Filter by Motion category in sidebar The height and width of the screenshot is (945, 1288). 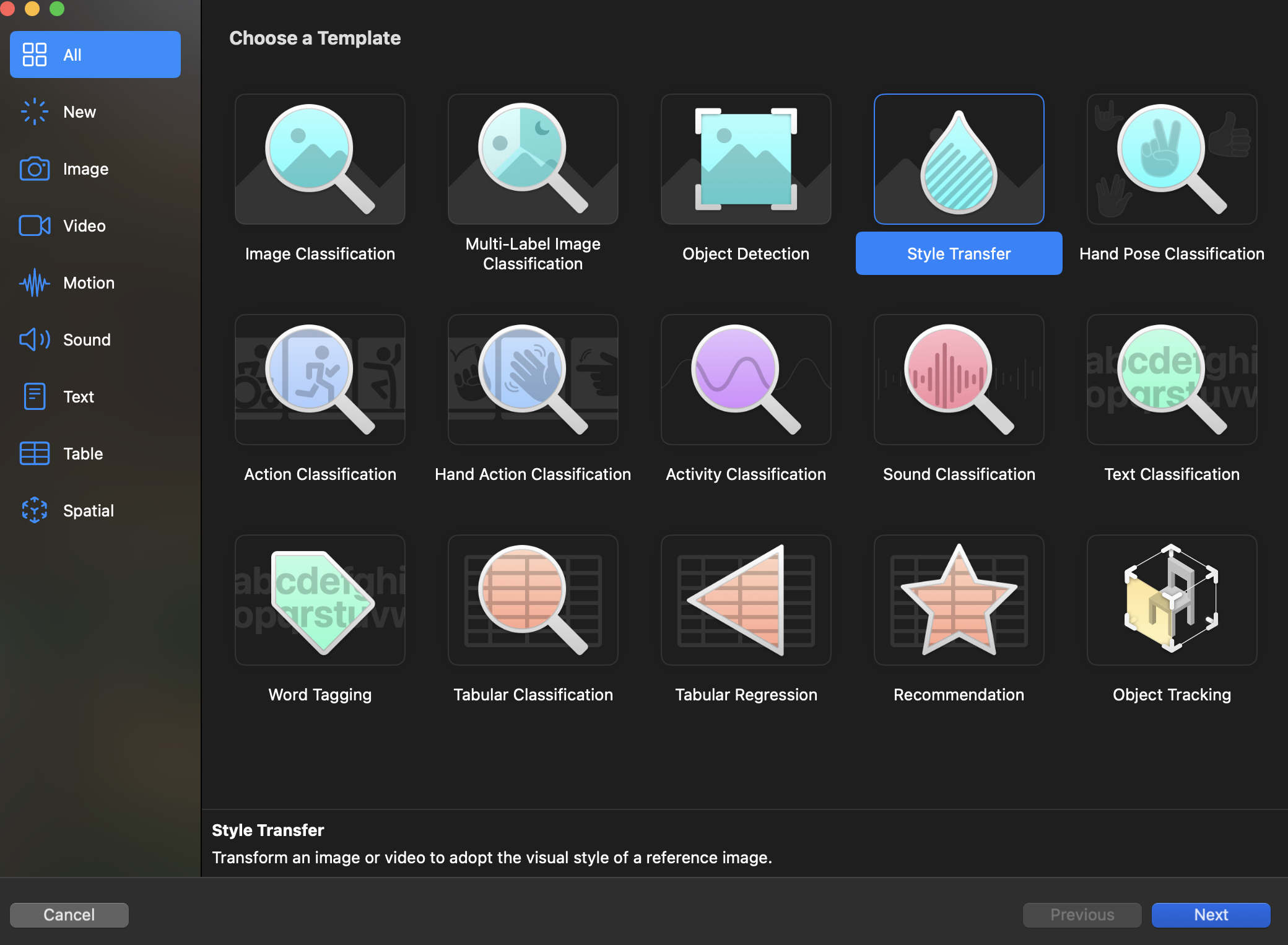tap(89, 283)
